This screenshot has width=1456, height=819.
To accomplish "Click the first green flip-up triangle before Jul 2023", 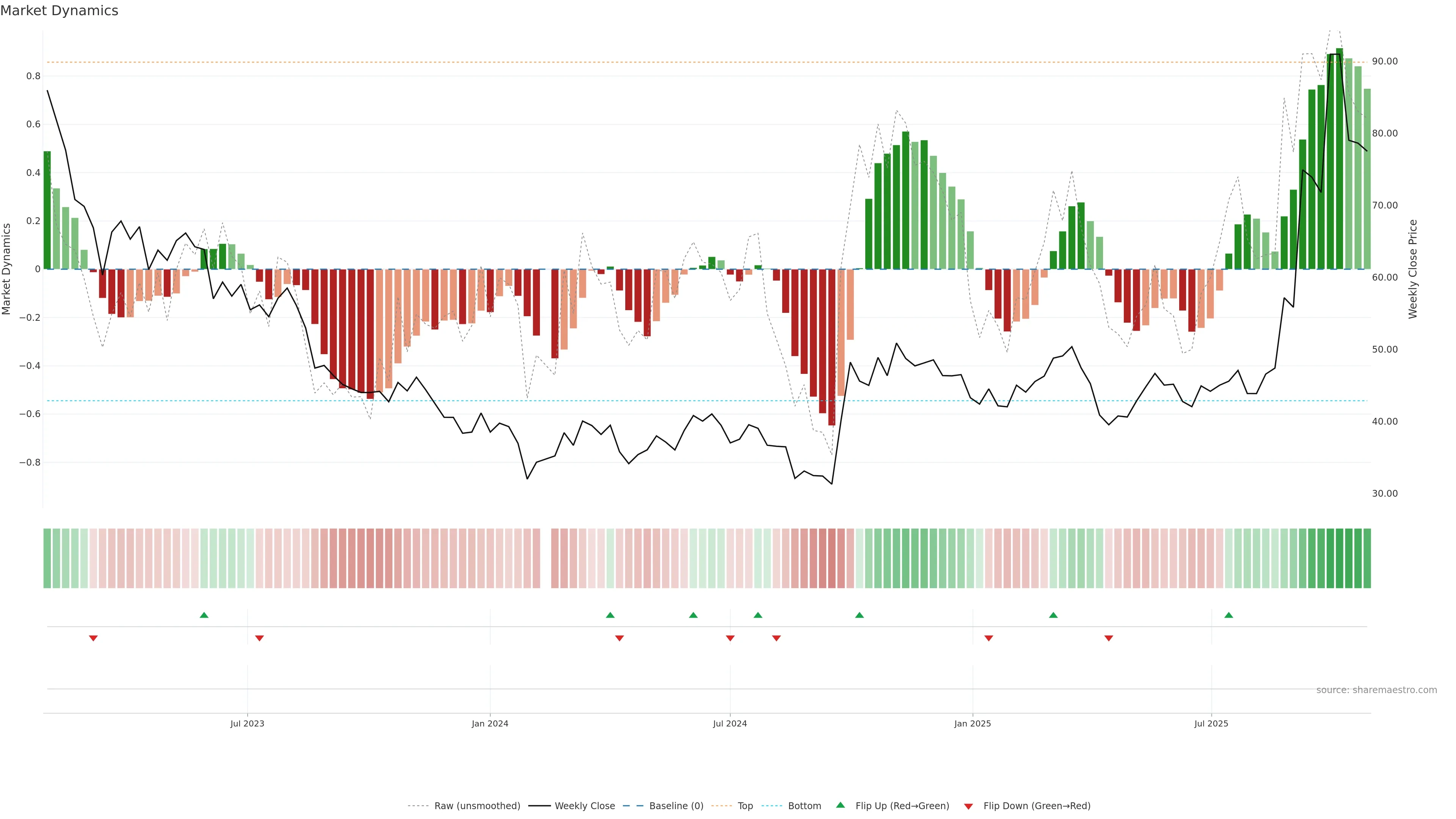I will [x=204, y=615].
